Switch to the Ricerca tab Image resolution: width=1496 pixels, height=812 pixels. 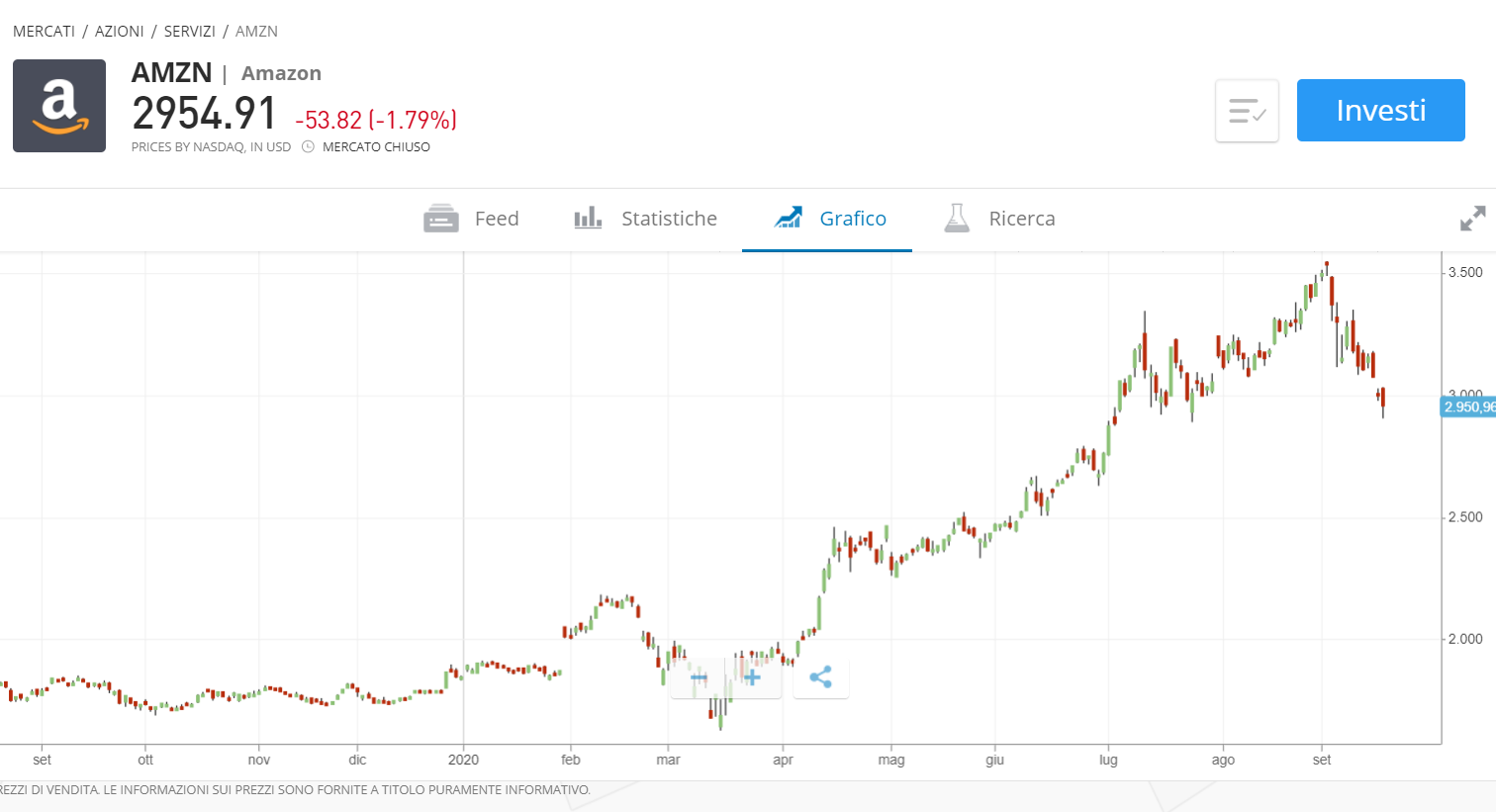tap(1022, 219)
